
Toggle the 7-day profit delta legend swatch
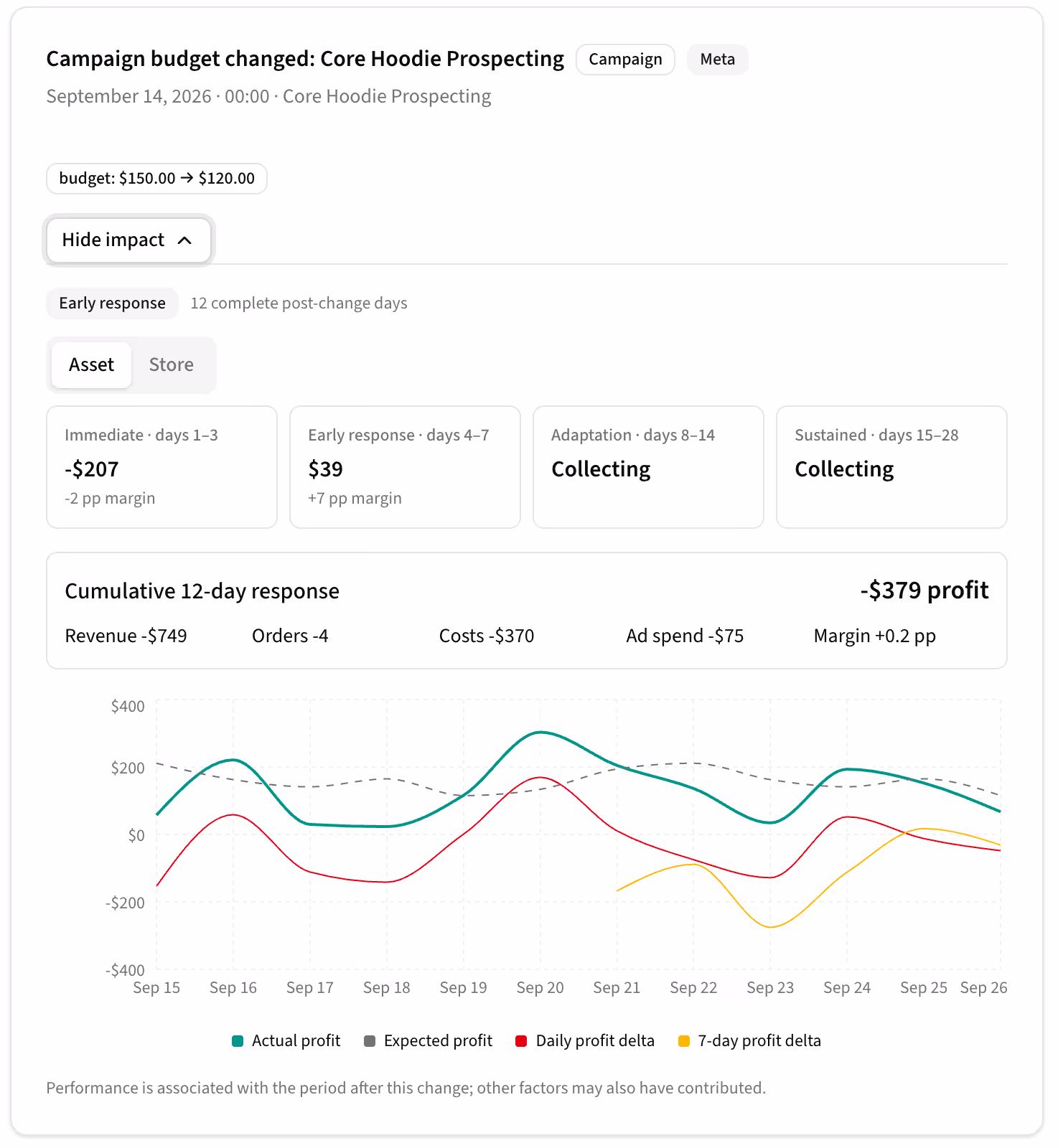(x=684, y=1041)
